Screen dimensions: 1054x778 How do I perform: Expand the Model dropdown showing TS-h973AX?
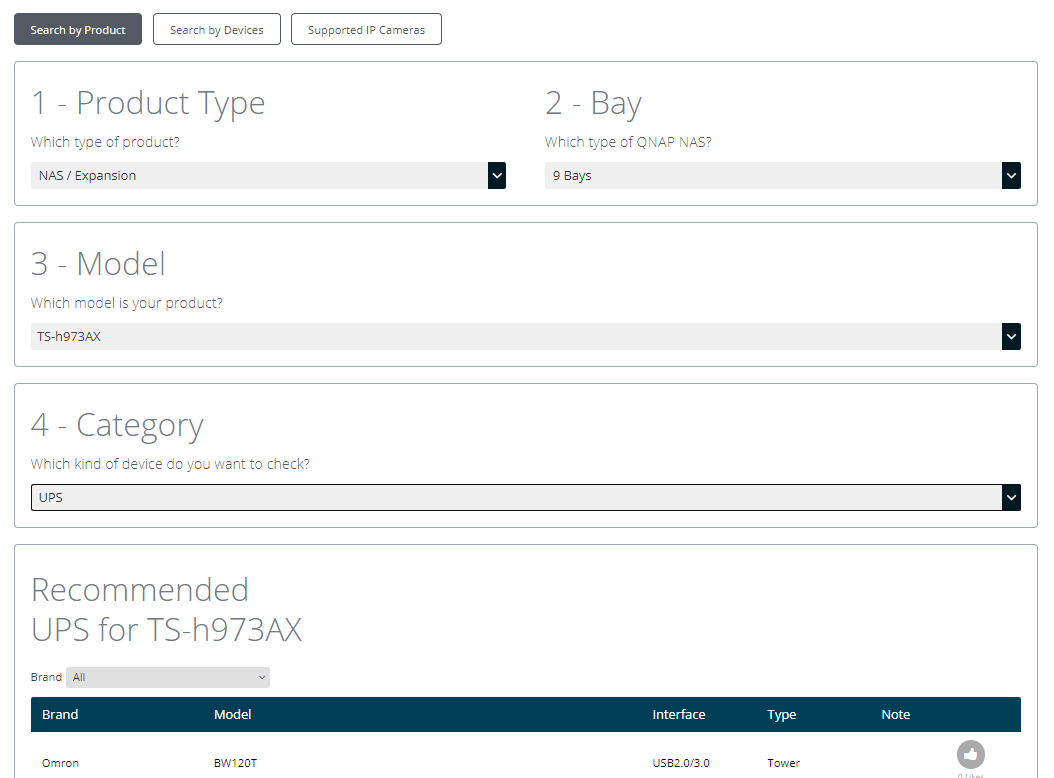525,337
